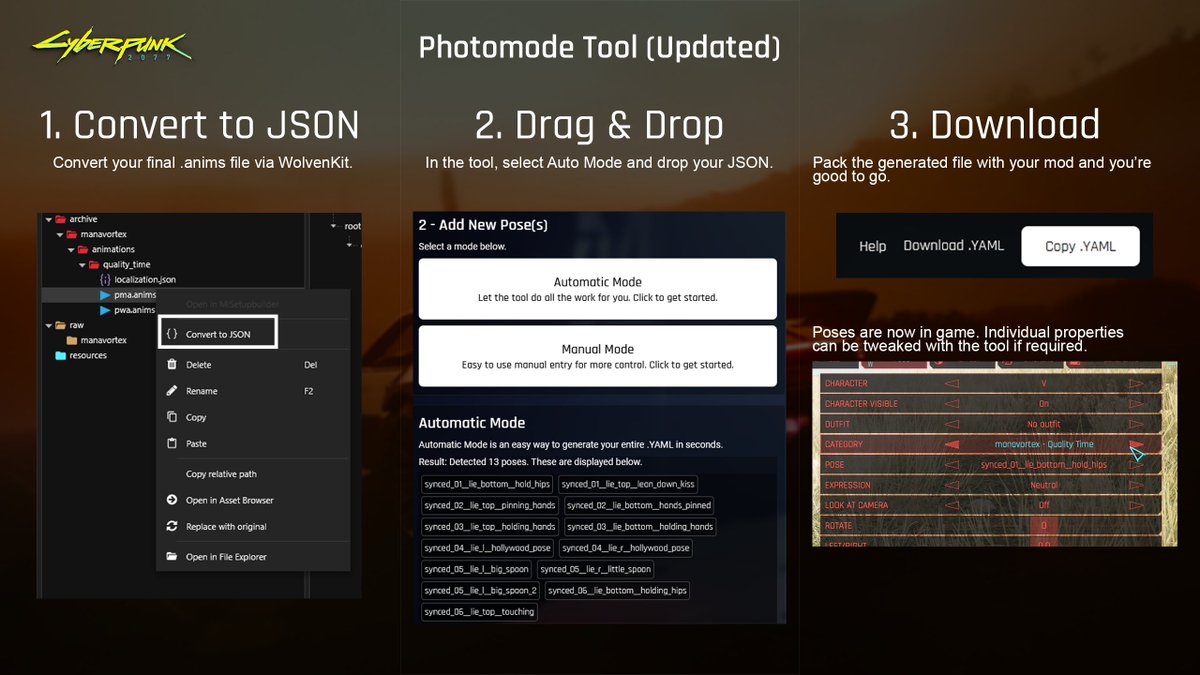Click the Neutral expression value
Image resolution: width=1200 pixels, height=675 pixels.
pyautogui.click(x=1044, y=485)
